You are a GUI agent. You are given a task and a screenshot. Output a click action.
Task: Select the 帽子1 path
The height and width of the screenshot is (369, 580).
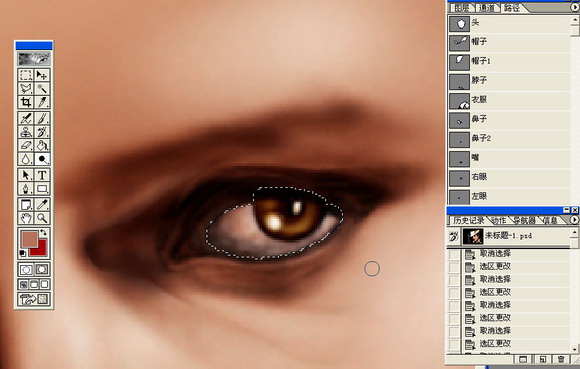[x=509, y=61]
